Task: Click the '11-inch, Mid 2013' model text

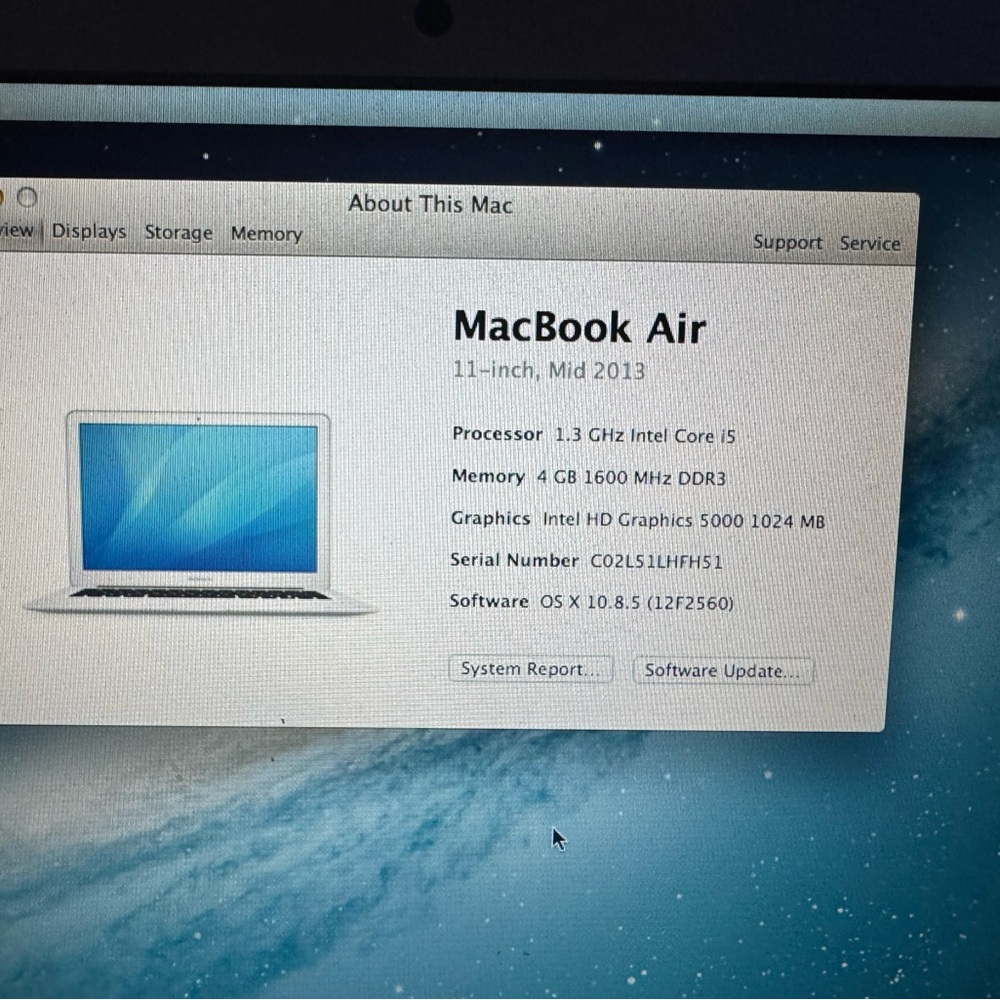Action: (x=548, y=371)
